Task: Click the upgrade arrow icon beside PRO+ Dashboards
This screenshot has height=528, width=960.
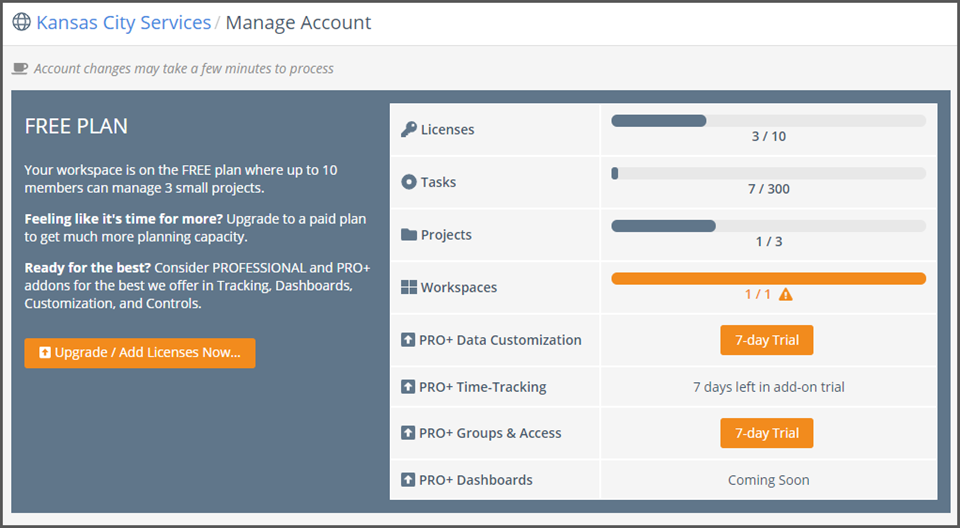Action: click(408, 480)
